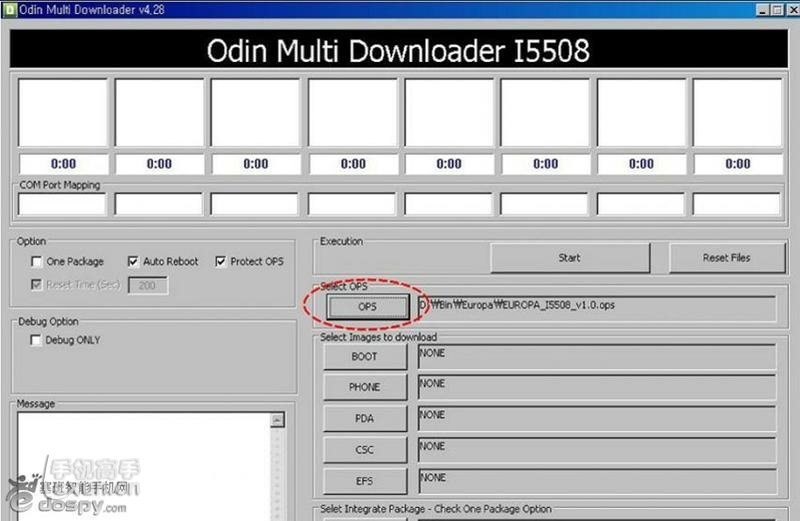Enable the One Package checkbox
Screen dimensions: 800x521
(x=35, y=262)
